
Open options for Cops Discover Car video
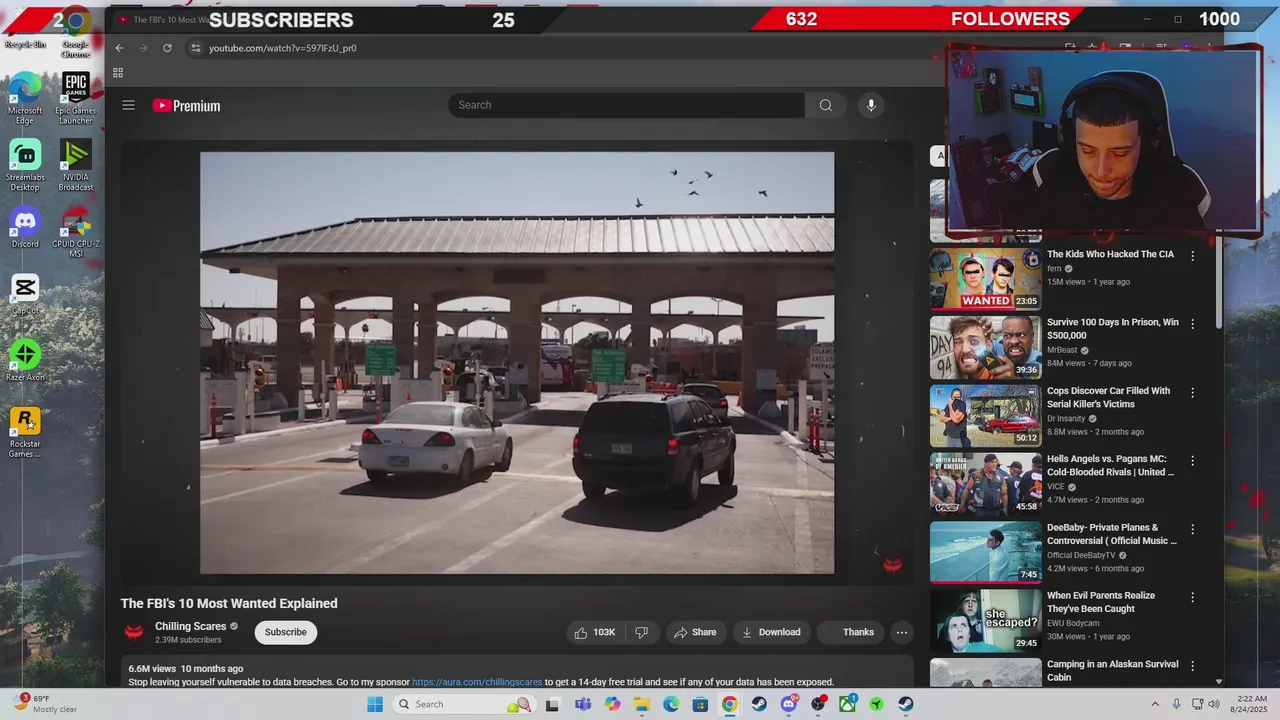tap(1192, 393)
